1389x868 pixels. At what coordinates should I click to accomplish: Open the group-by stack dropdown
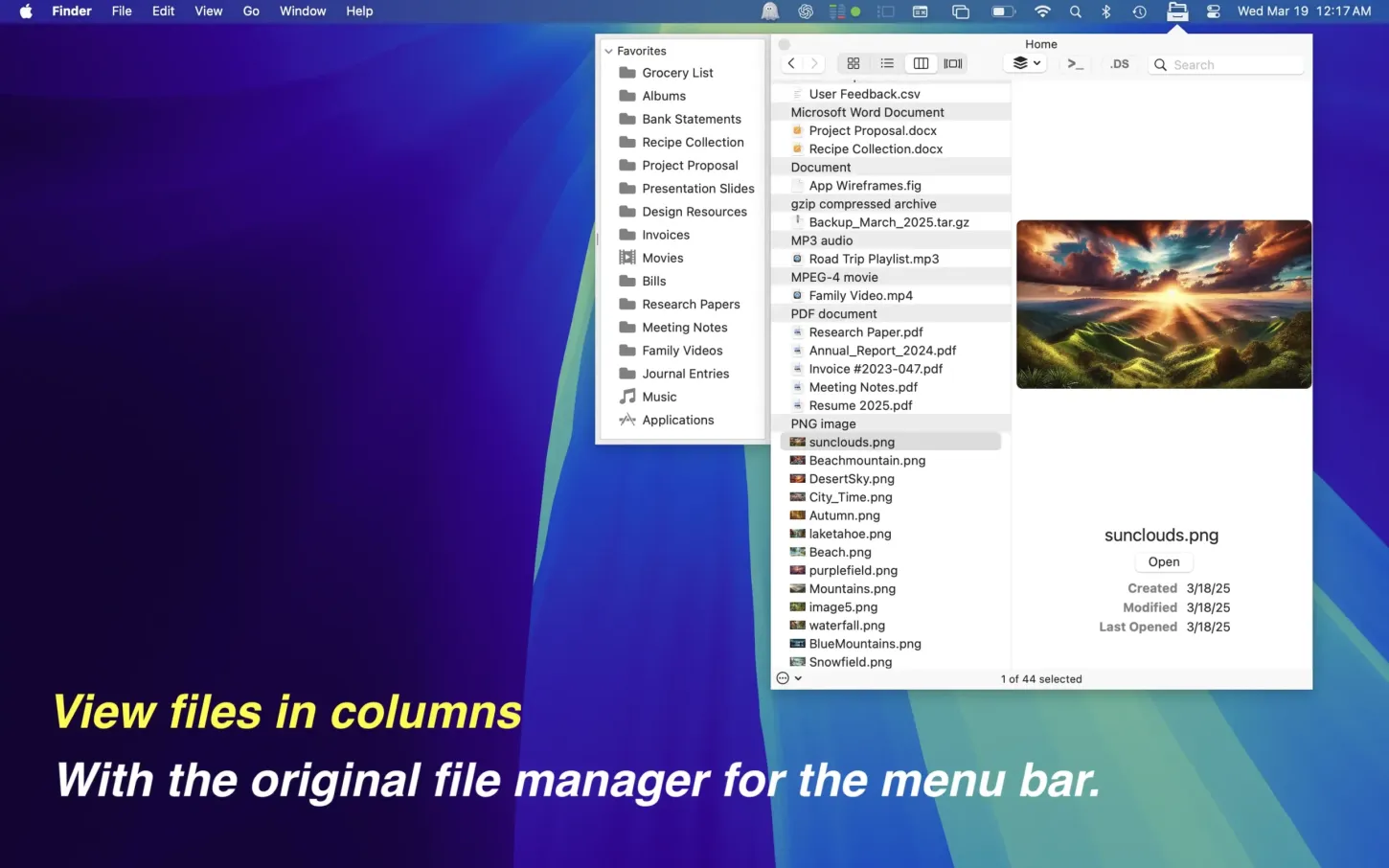1026,64
